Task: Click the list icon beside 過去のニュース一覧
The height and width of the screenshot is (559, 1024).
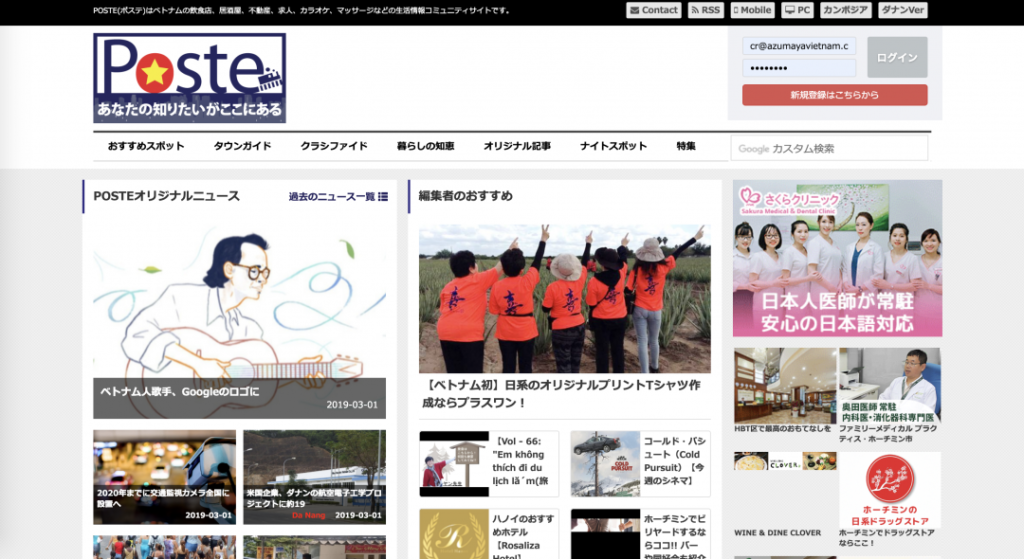Action: (x=383, y=197)
